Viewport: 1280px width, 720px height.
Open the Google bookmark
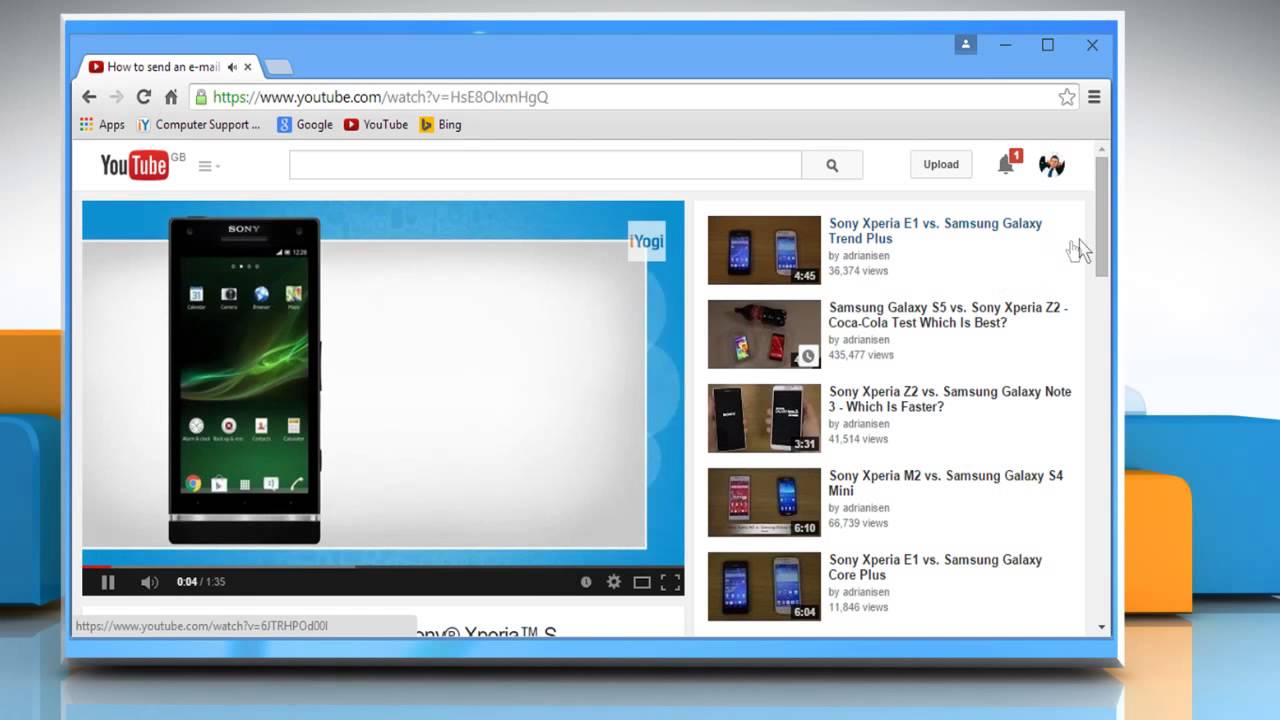click(x=305, y=125)
